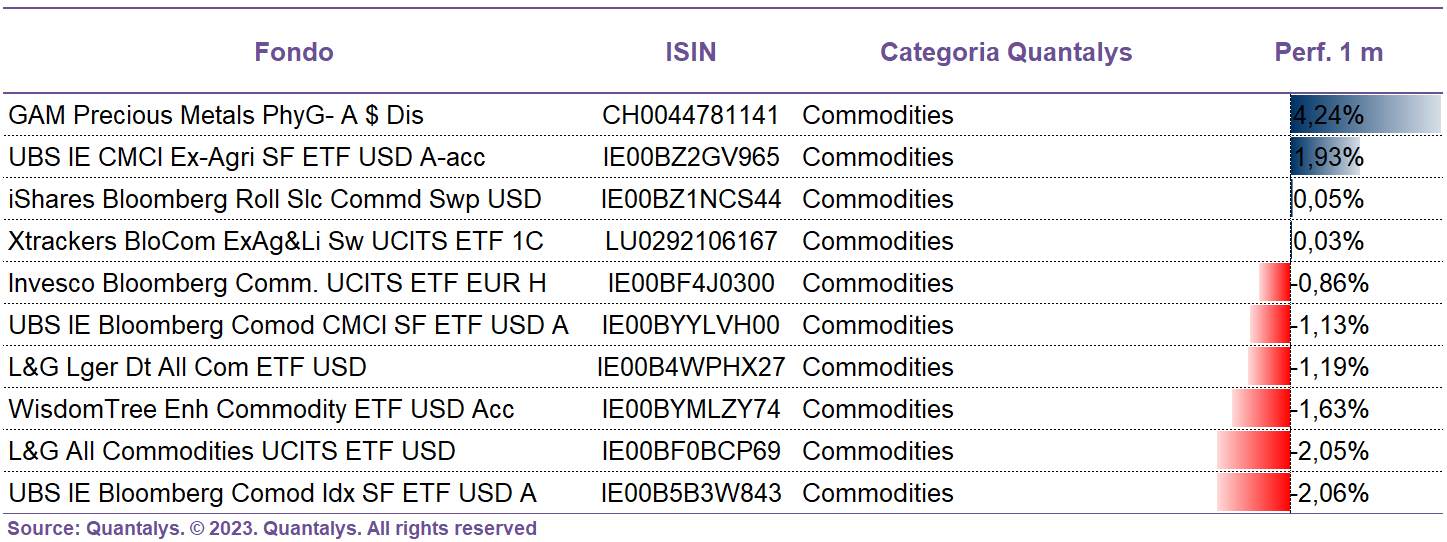Click the red -1,63% performance bar
Screen dimensions: 1447x542
(1261, 409)
